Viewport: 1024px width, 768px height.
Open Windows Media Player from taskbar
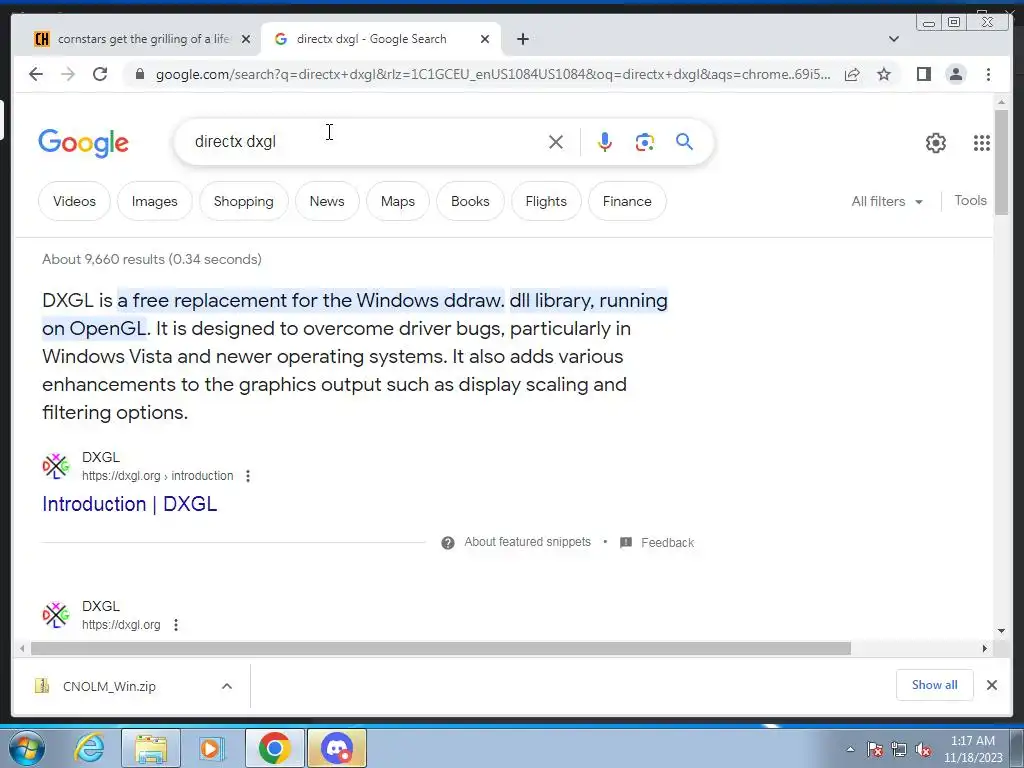click(x=212, y=748)
